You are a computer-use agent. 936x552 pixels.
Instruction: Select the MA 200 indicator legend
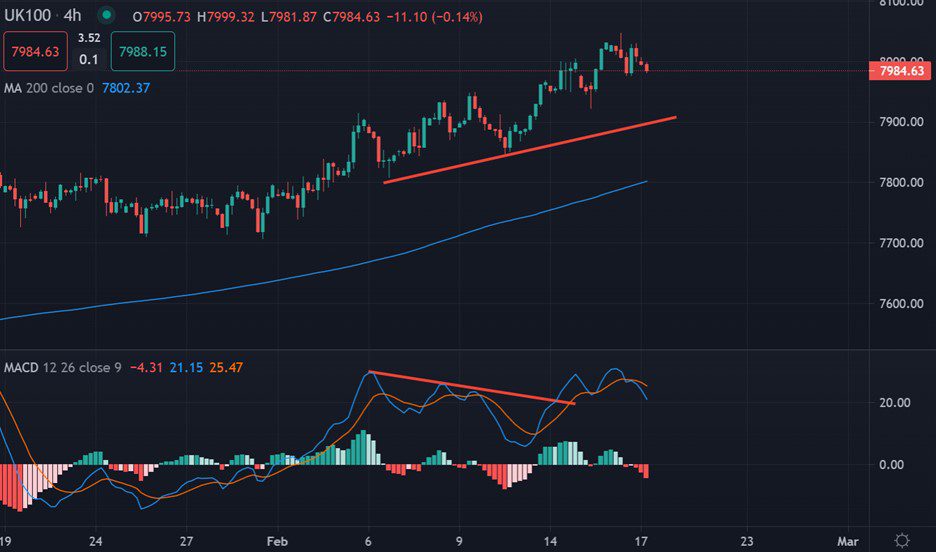click(48, 88)
